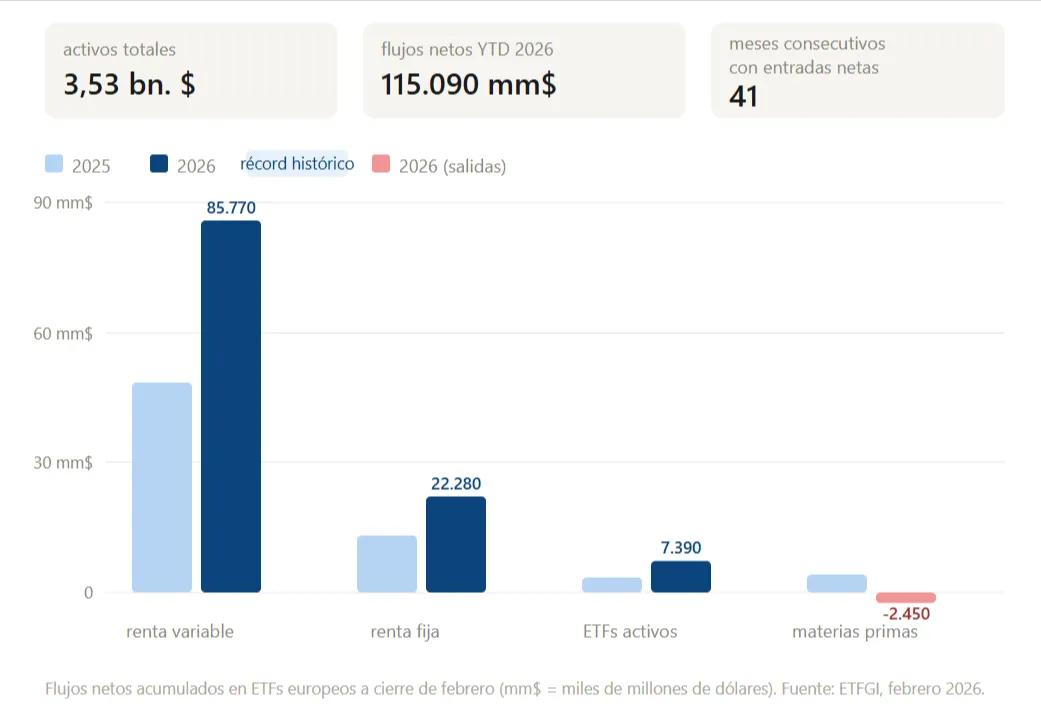Open the activos totales summary card
This screenshot has height=708, width=1041.
(x=191, y=71)
